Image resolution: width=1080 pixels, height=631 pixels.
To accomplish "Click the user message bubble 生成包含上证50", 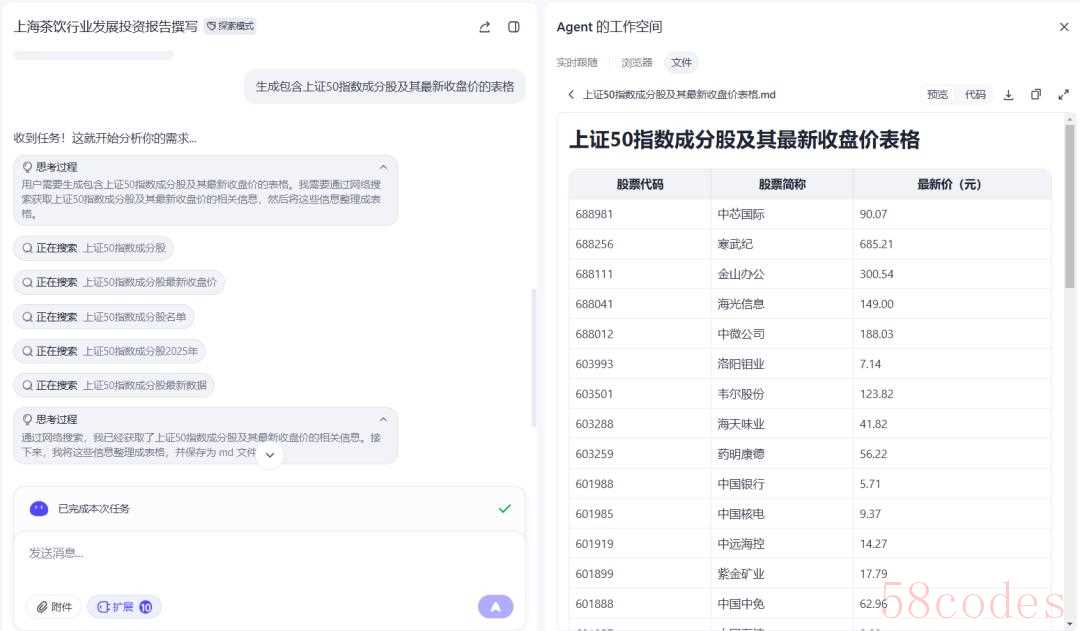I will 384,87.
